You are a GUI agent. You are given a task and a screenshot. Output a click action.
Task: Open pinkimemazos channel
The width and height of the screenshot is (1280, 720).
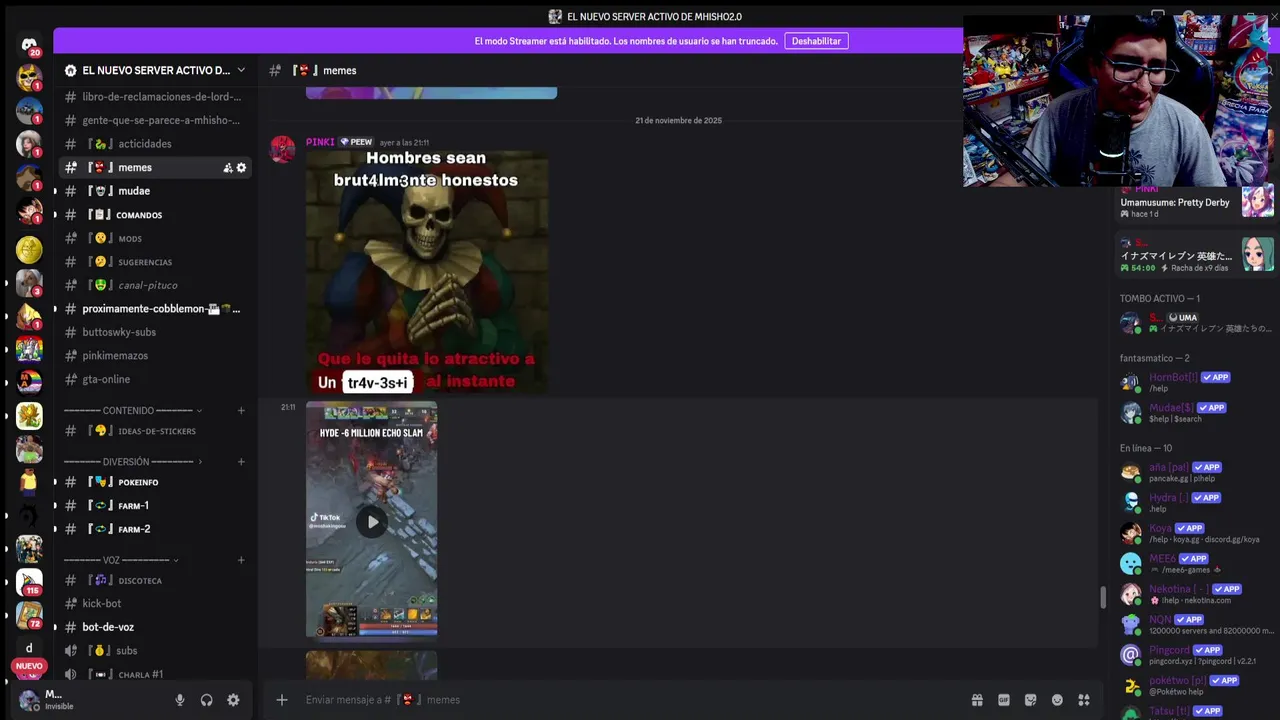click(155, 356)
